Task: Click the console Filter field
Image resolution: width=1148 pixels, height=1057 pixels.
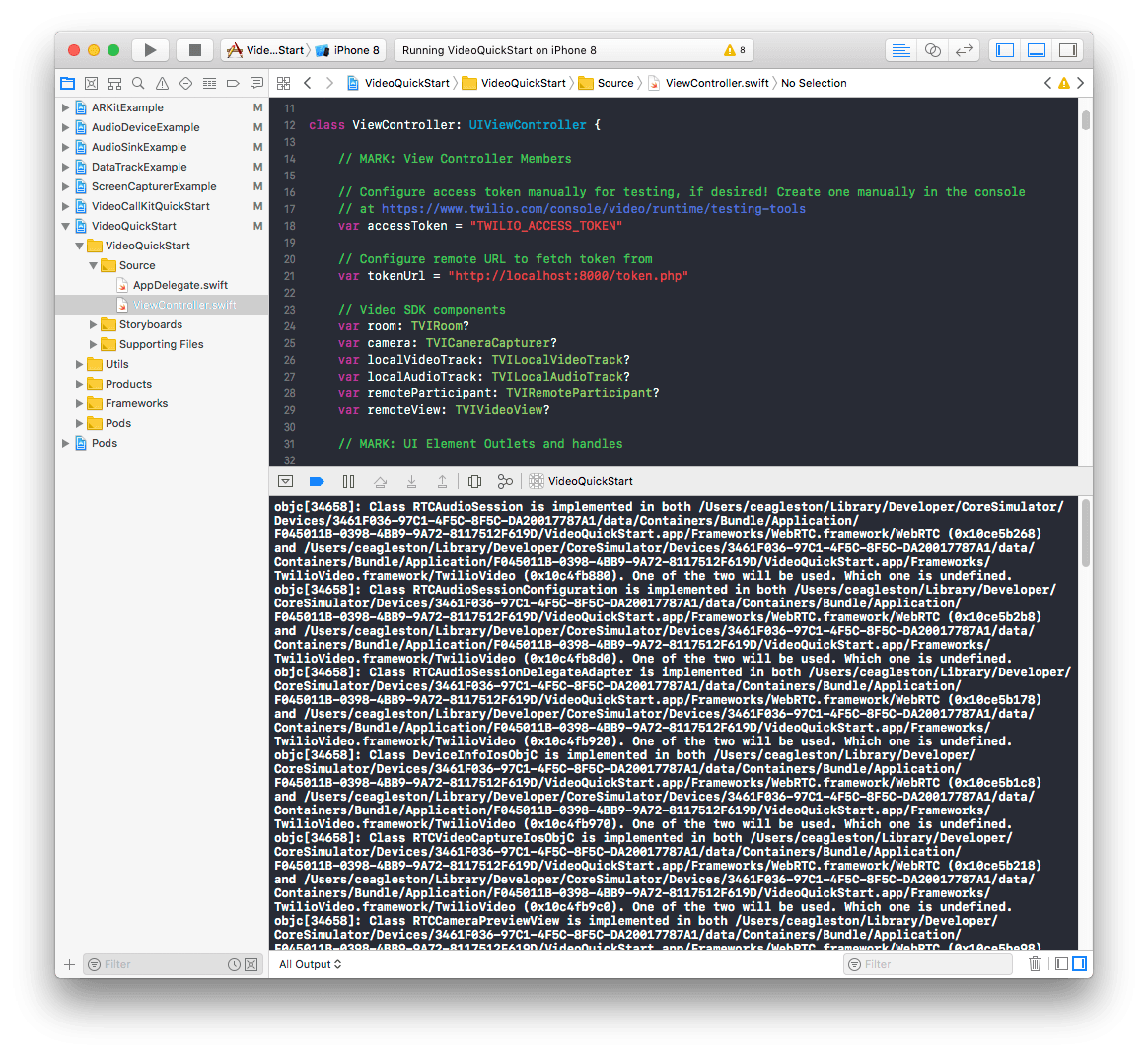Action: 927,964
